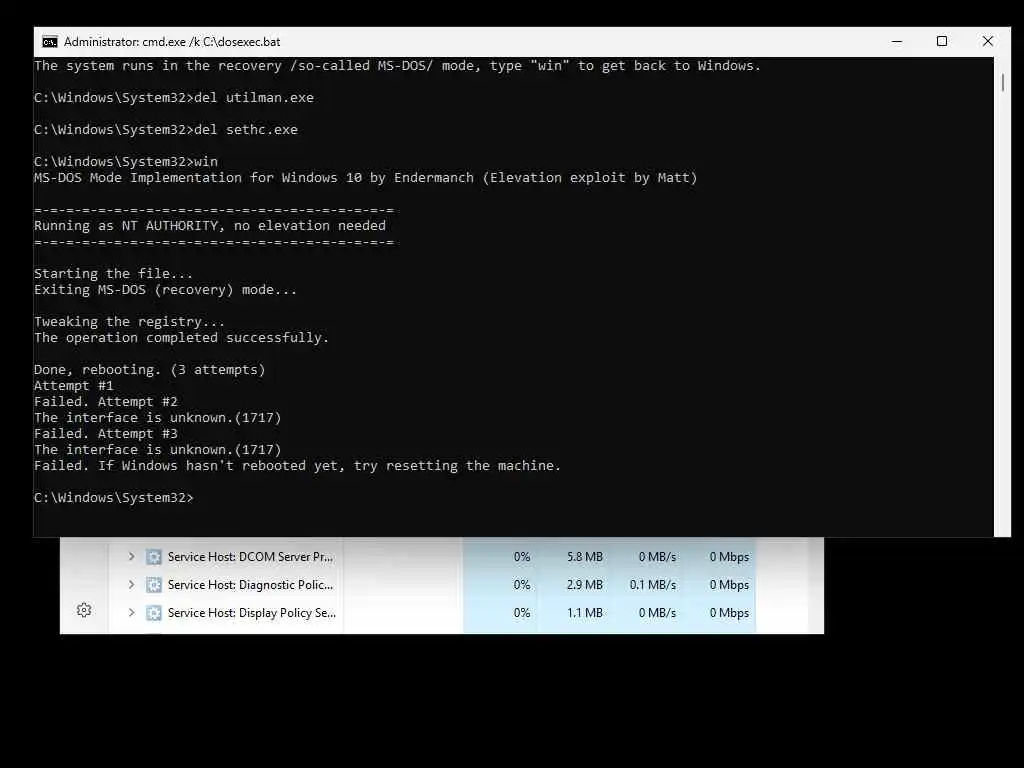Click the final C:\Windows\System32> prompt
Screen dimensions: 1024x768
pos(114,498)
